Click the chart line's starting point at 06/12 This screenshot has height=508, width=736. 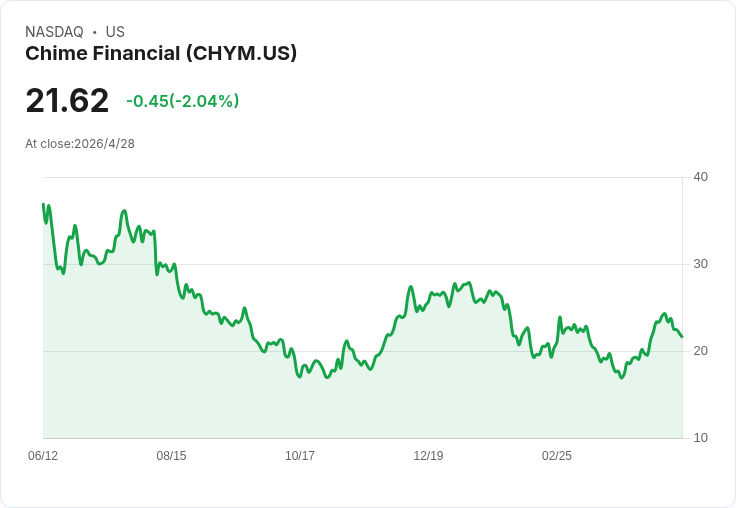pyautogui.click(x=43, y=204)
